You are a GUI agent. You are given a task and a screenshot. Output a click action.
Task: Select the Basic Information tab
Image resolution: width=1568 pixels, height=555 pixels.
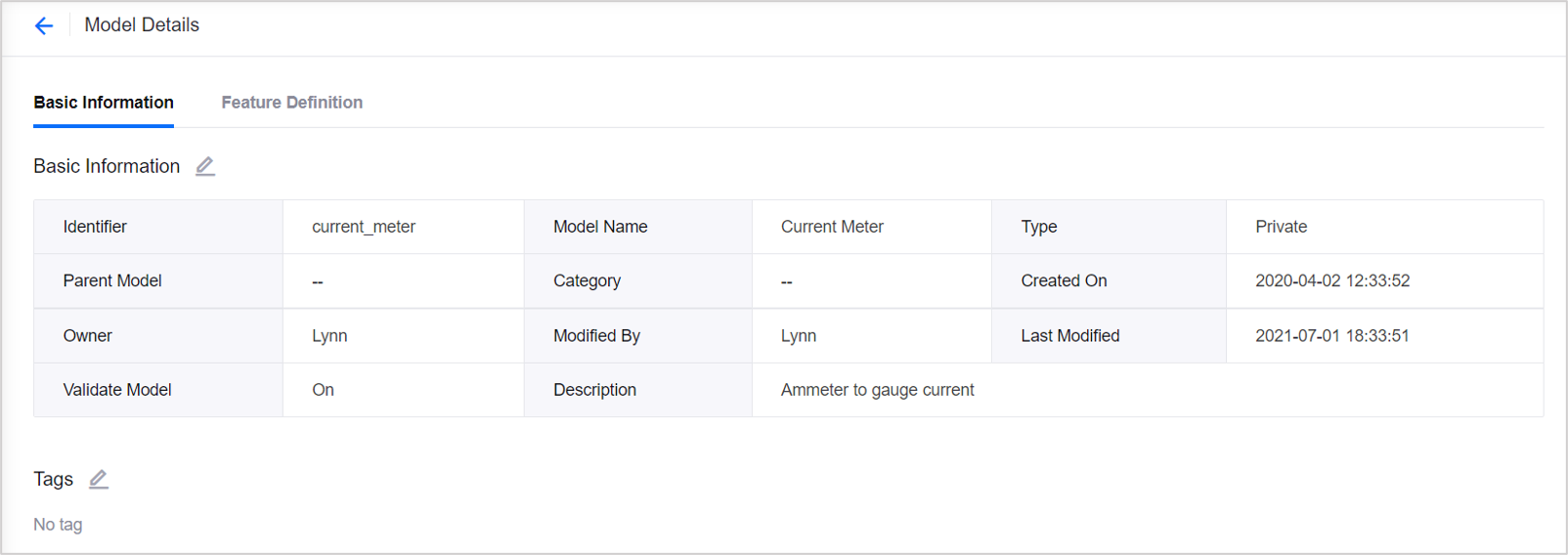104,103
